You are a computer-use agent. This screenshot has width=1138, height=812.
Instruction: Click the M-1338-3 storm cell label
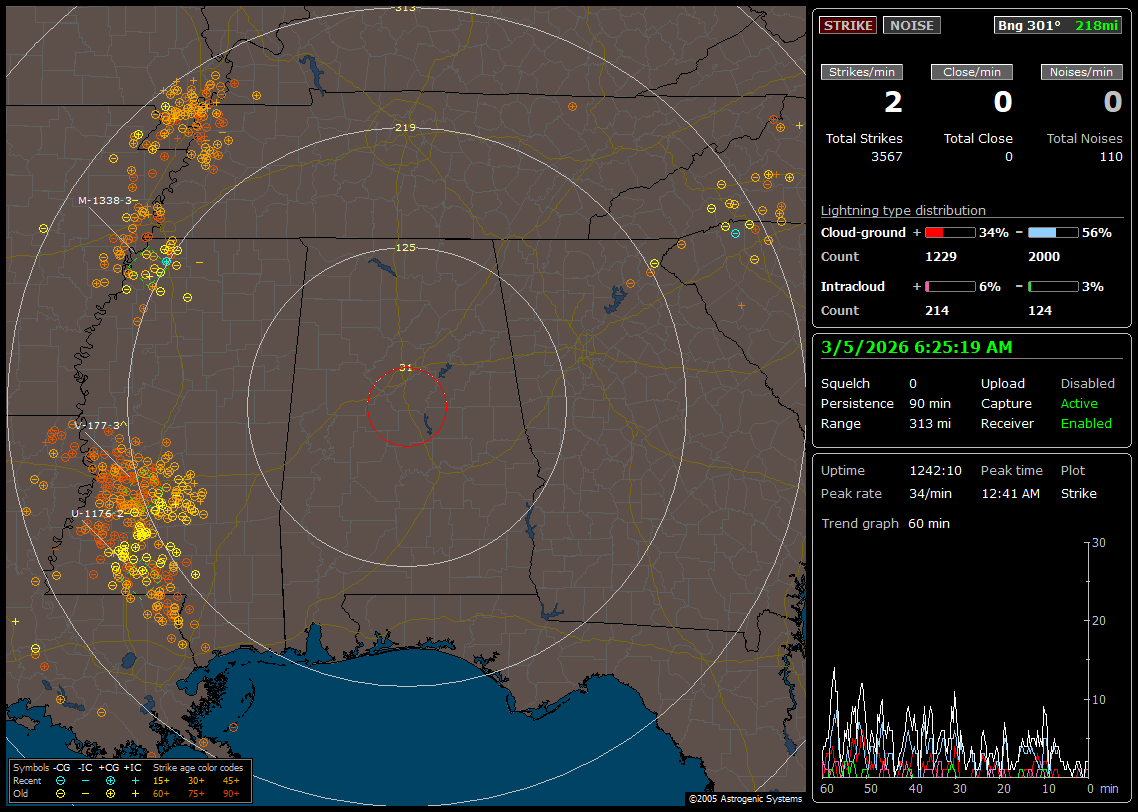104,200
